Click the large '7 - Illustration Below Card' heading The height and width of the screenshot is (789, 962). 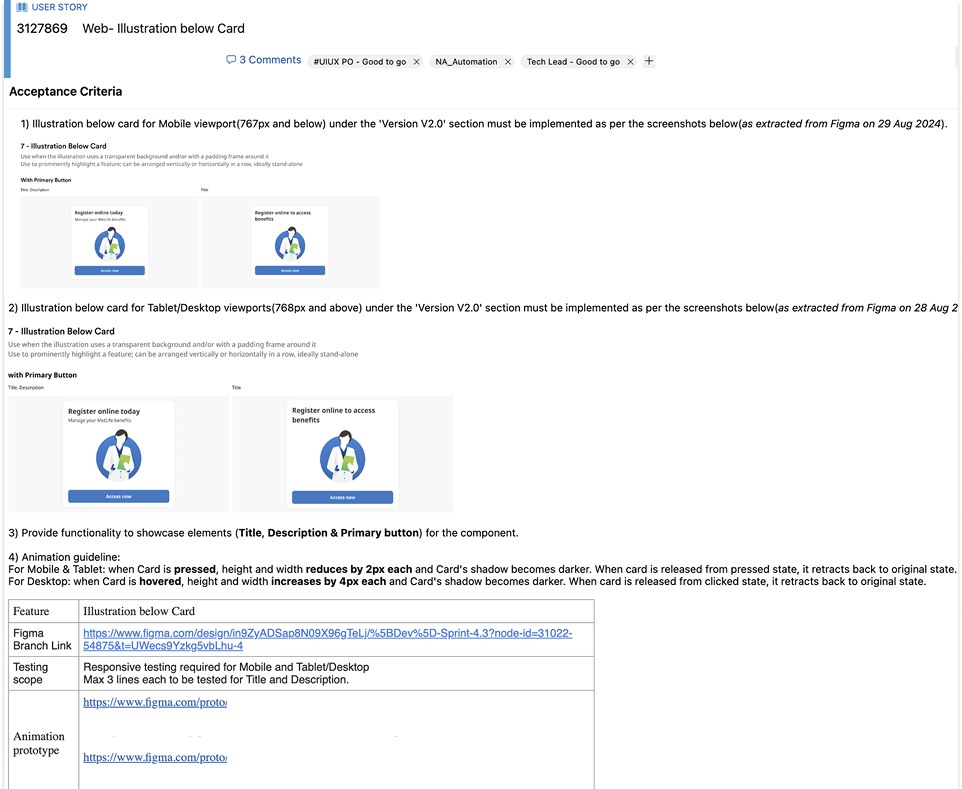[x=61, y=331]
